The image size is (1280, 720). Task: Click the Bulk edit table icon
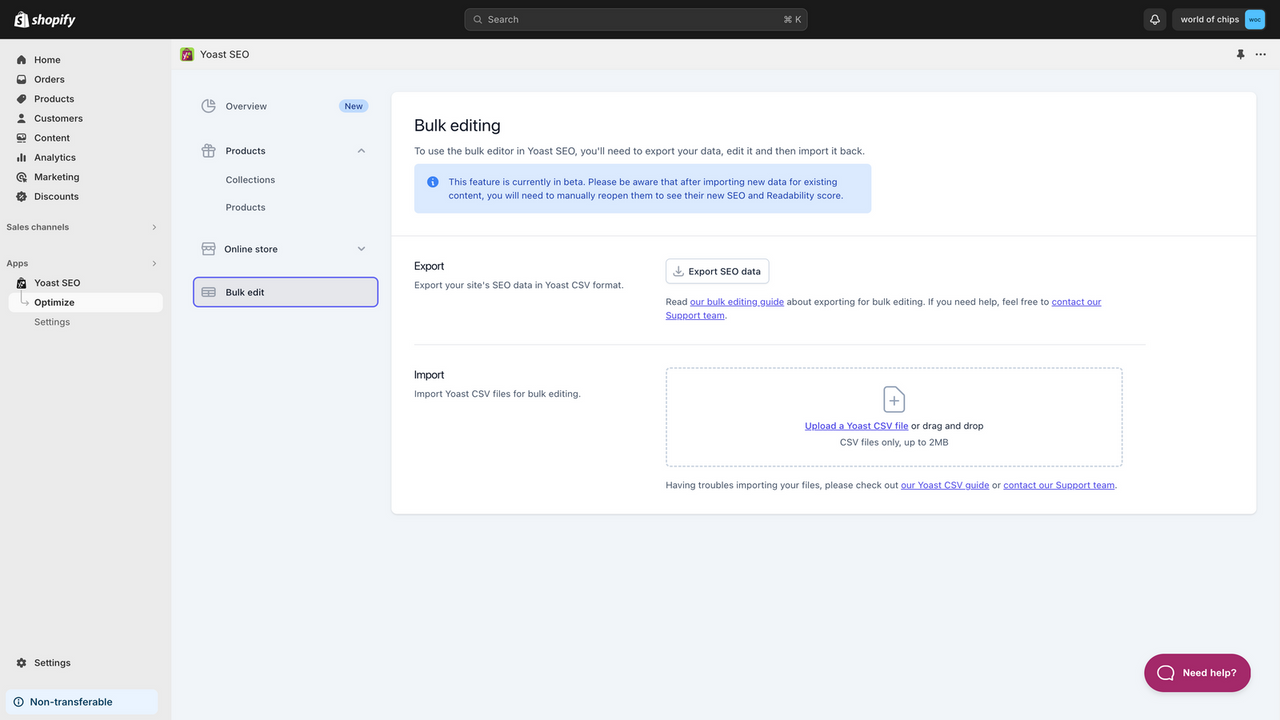point(208,292)
